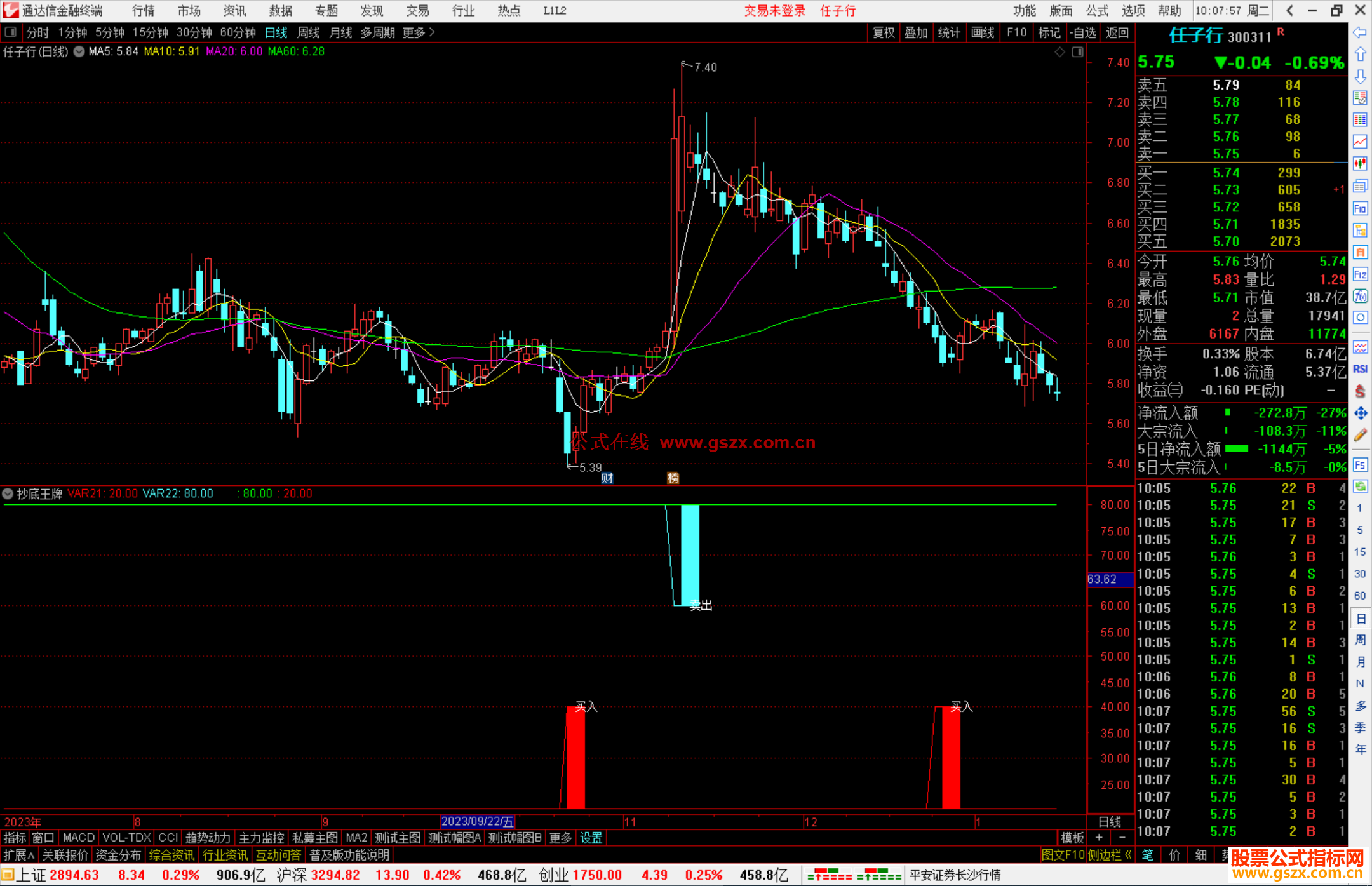Screen dimensions: 1372x886
Task: Click the four-arrow move sidebar icon
Action: coord(1360,413)
